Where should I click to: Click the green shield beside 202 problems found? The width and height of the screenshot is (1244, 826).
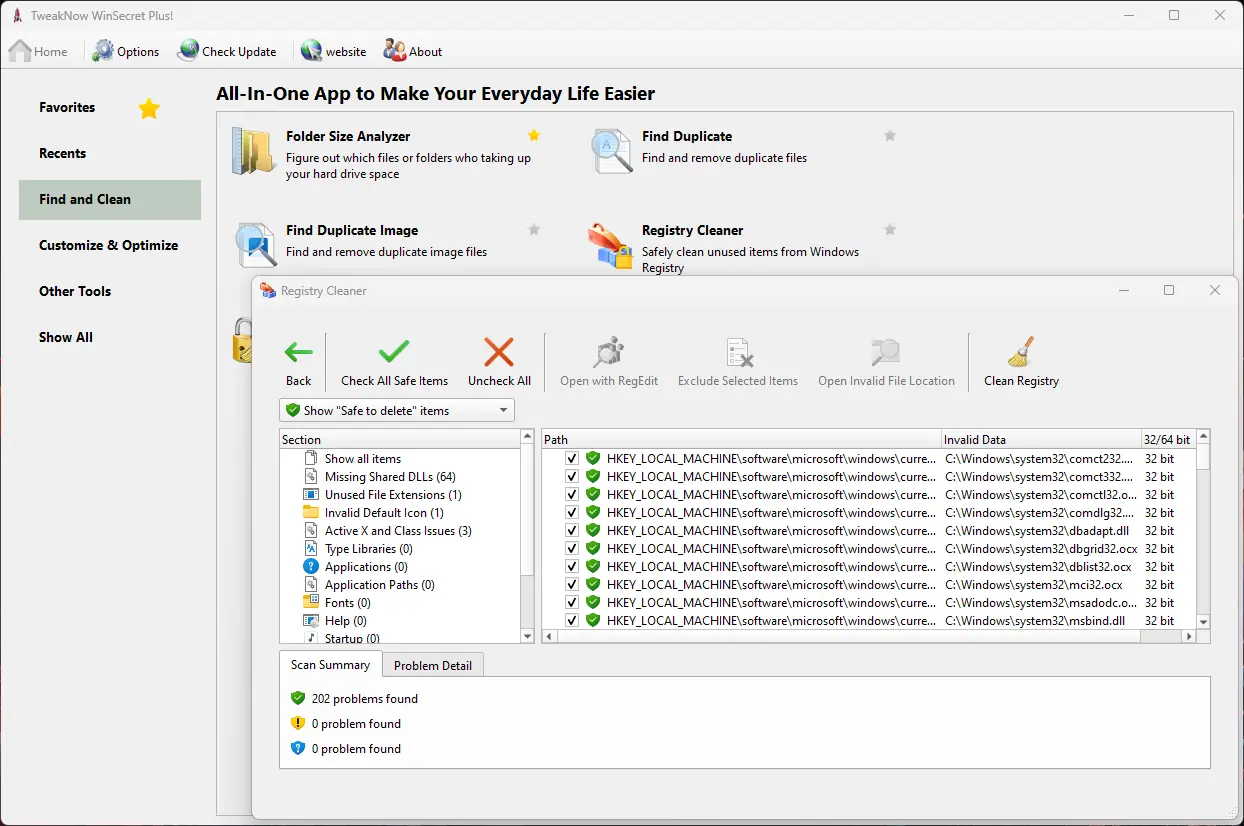pos(297,698)
